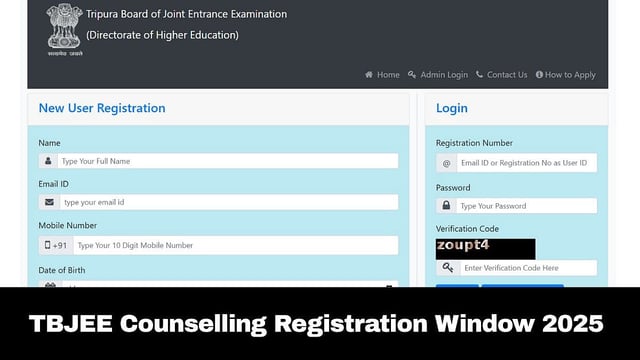Click the phone icon beside Contact Us
Viewport: 640px width, 360px height.
(x=479, y=74)
